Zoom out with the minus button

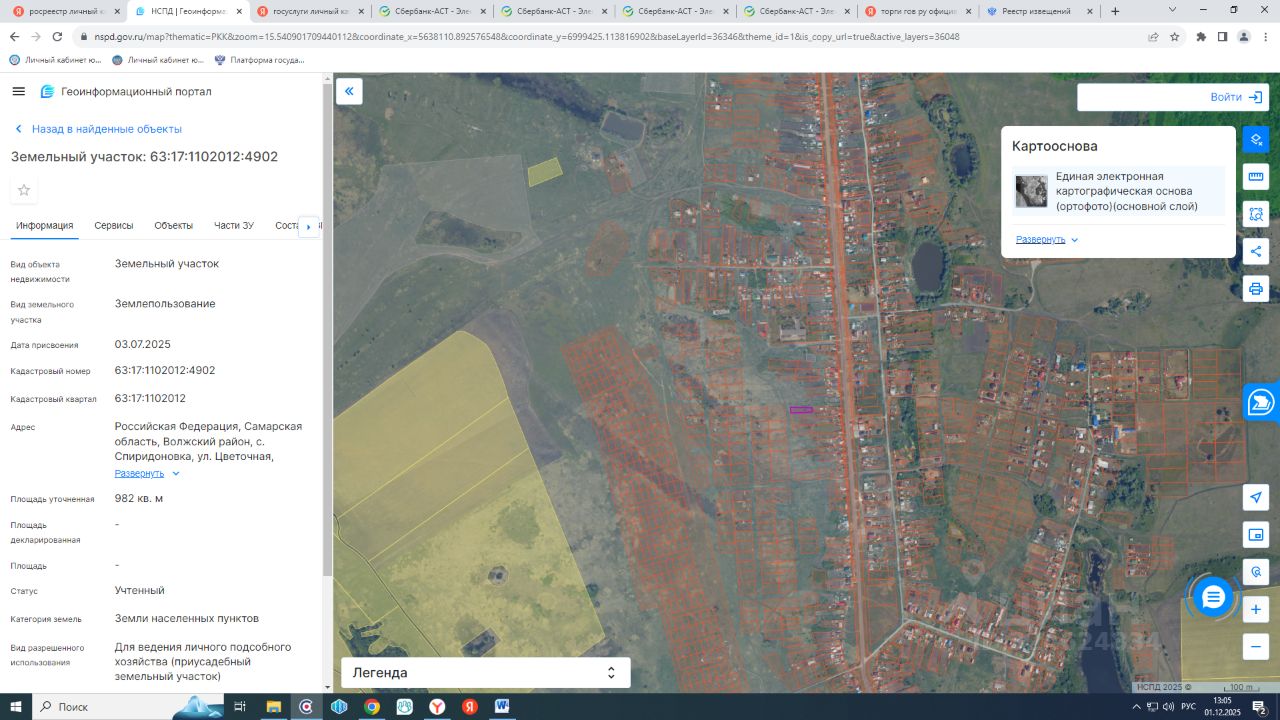pyautogui.click(x=1256, y=646)
